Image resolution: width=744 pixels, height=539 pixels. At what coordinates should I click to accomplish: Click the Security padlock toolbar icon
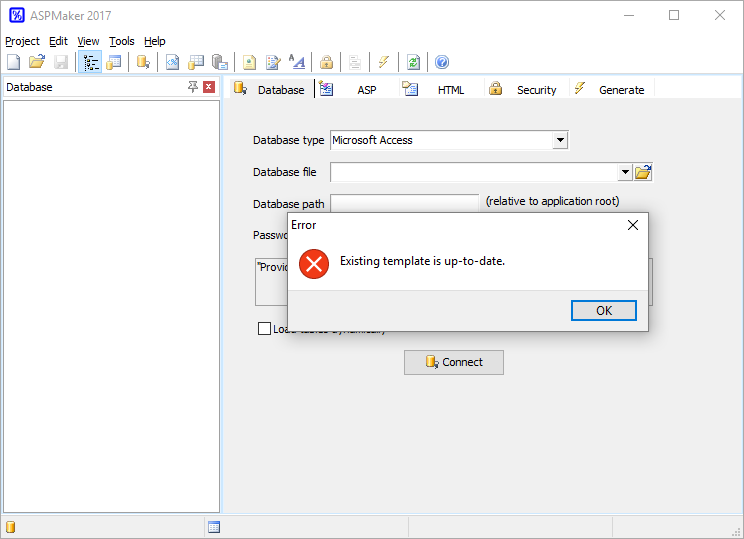coord(326,62)
